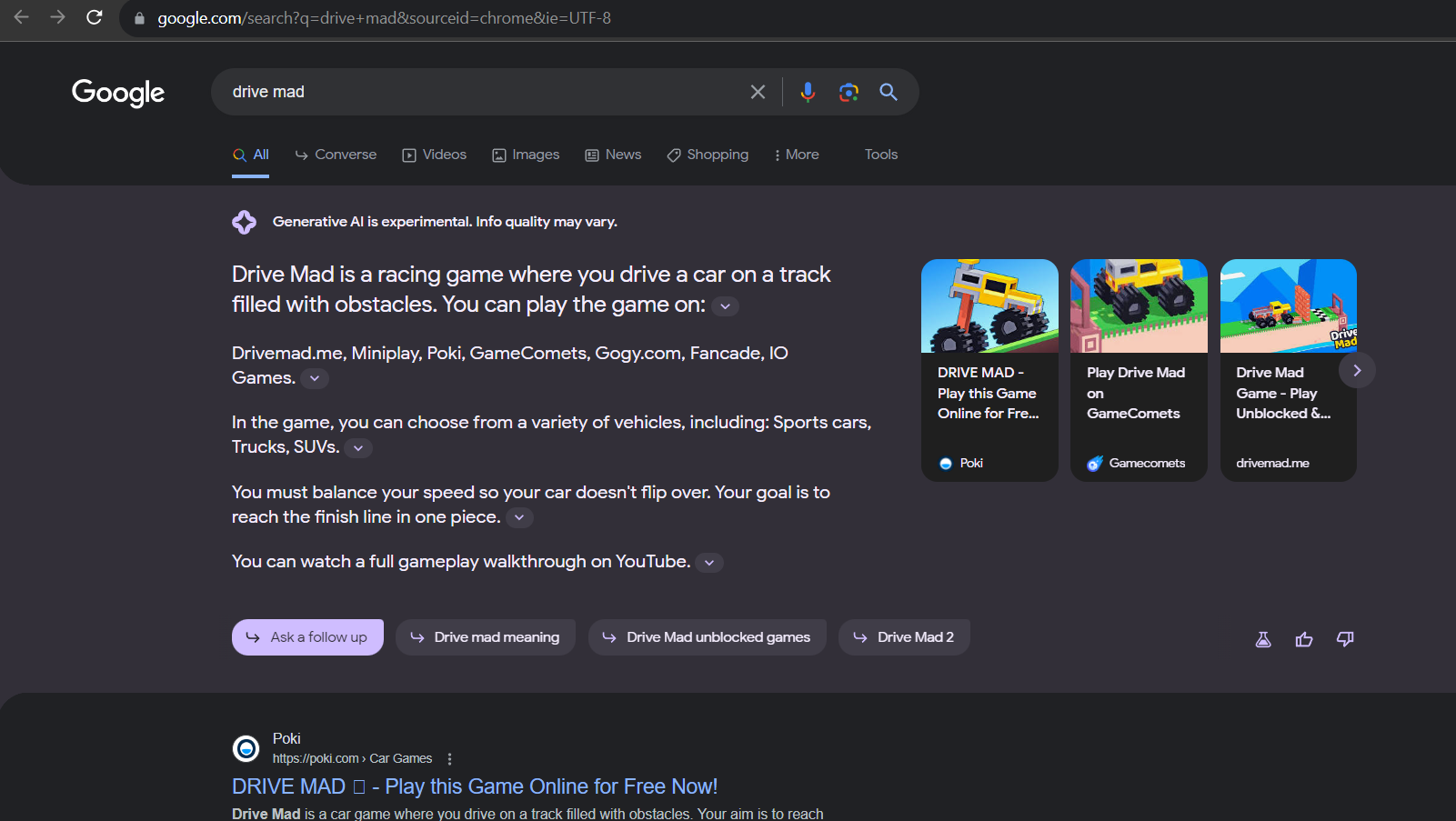
Task: Expand sources after 'play the game on:'
Action: click(725, 306)
